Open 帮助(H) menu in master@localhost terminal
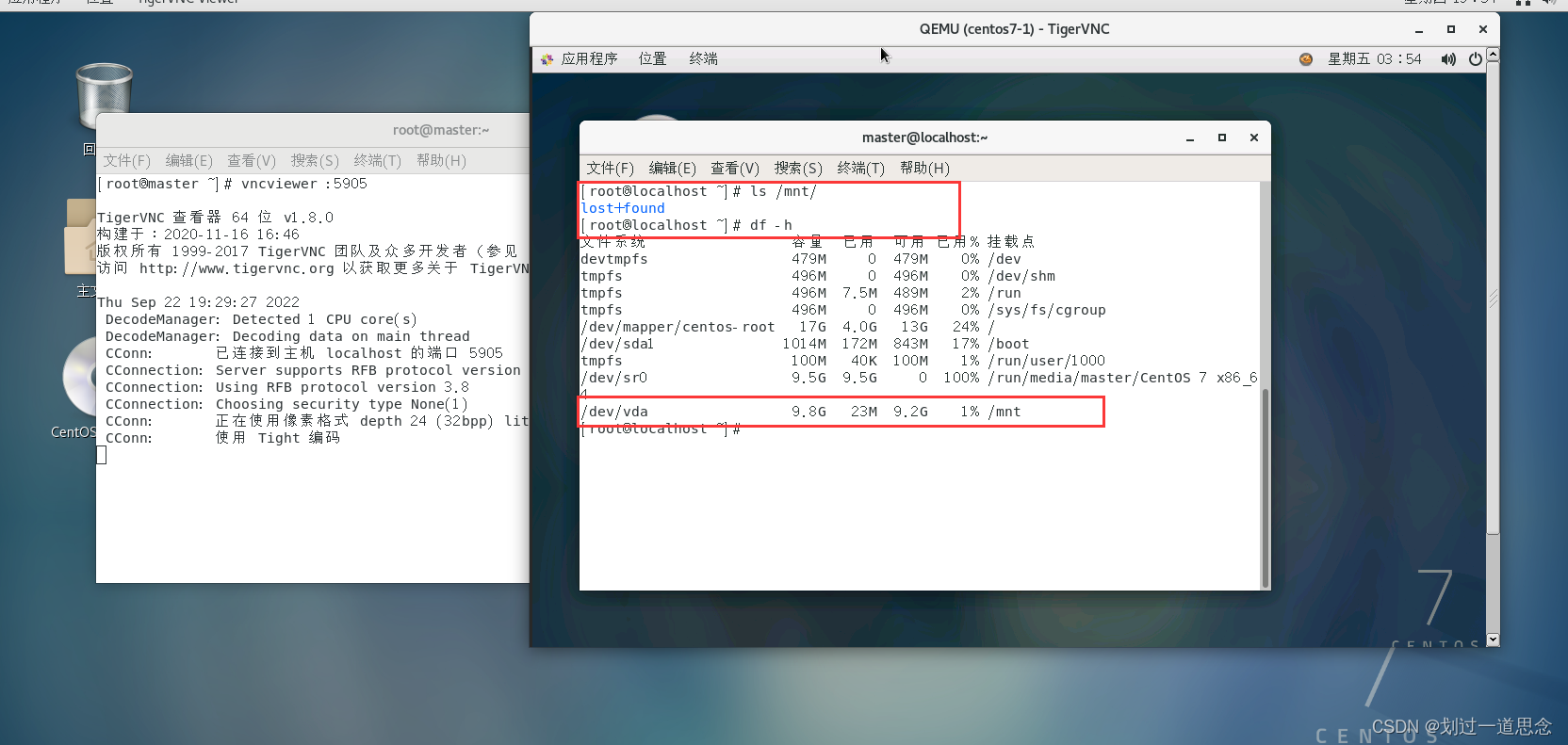This screenshot has width=1568, height=745. click(924, 169)
